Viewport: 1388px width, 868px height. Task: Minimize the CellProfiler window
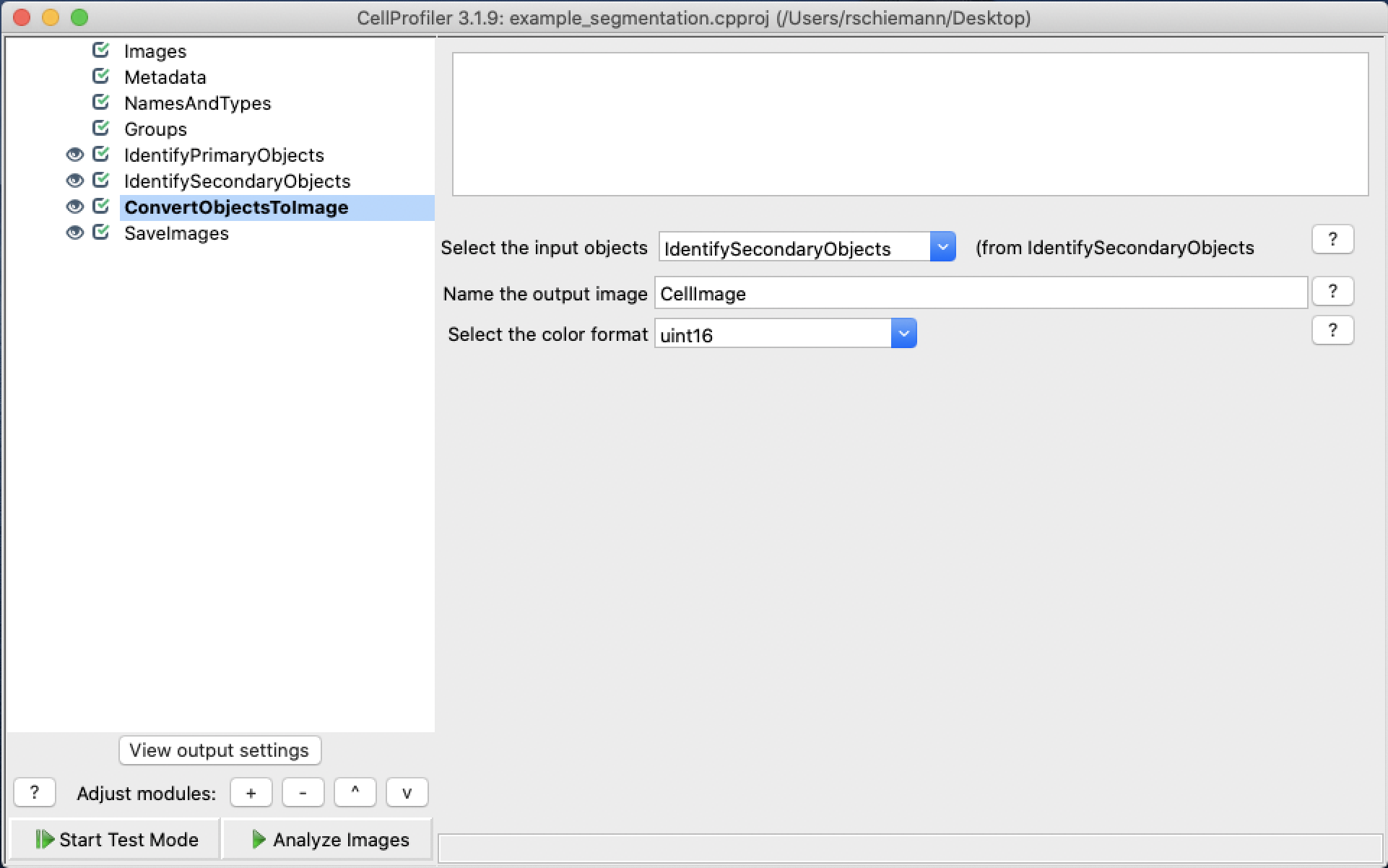[x=51, y=17]
